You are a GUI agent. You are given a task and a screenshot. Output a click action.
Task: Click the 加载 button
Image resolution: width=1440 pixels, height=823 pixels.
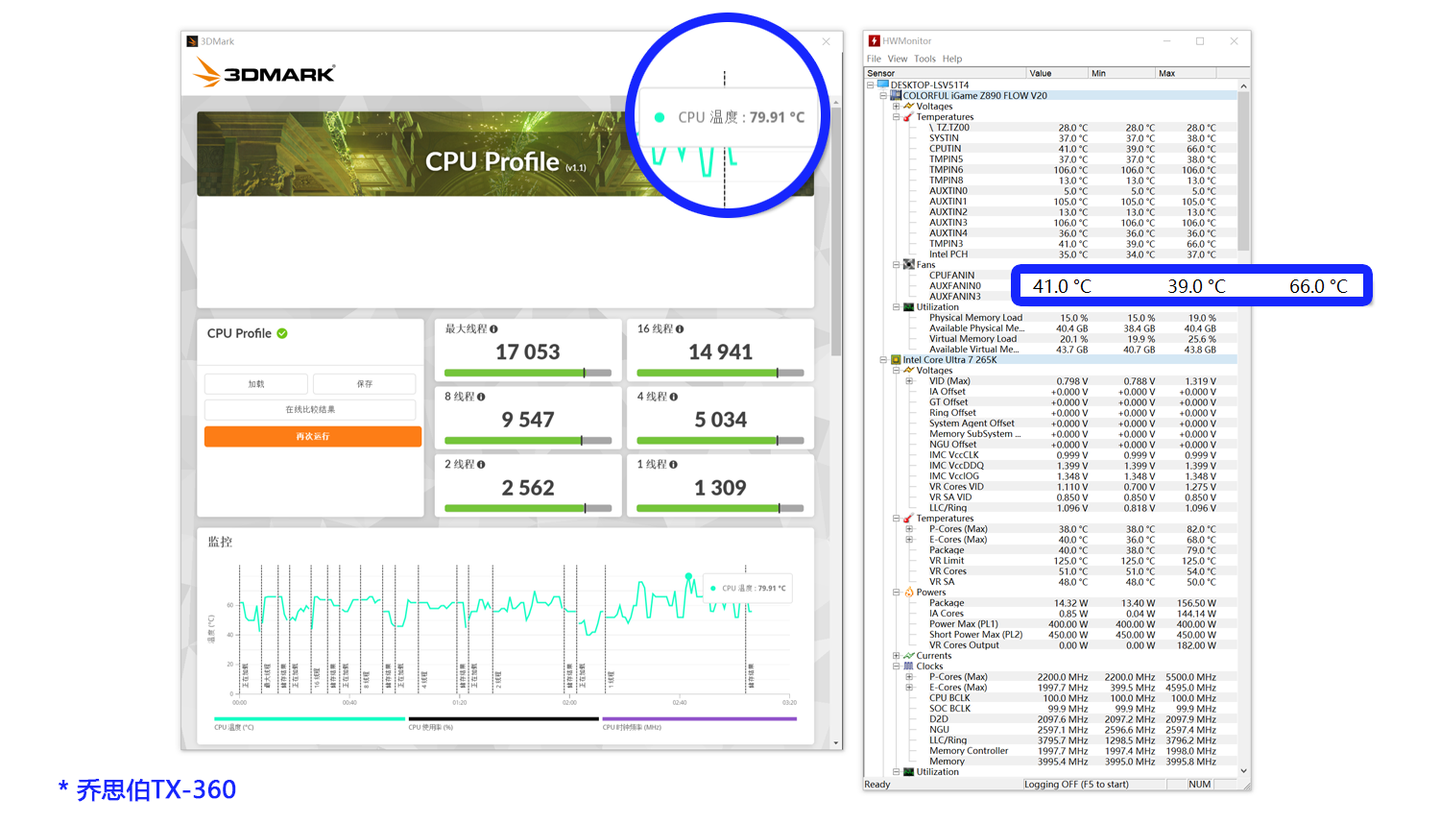(x=257, y=384)
